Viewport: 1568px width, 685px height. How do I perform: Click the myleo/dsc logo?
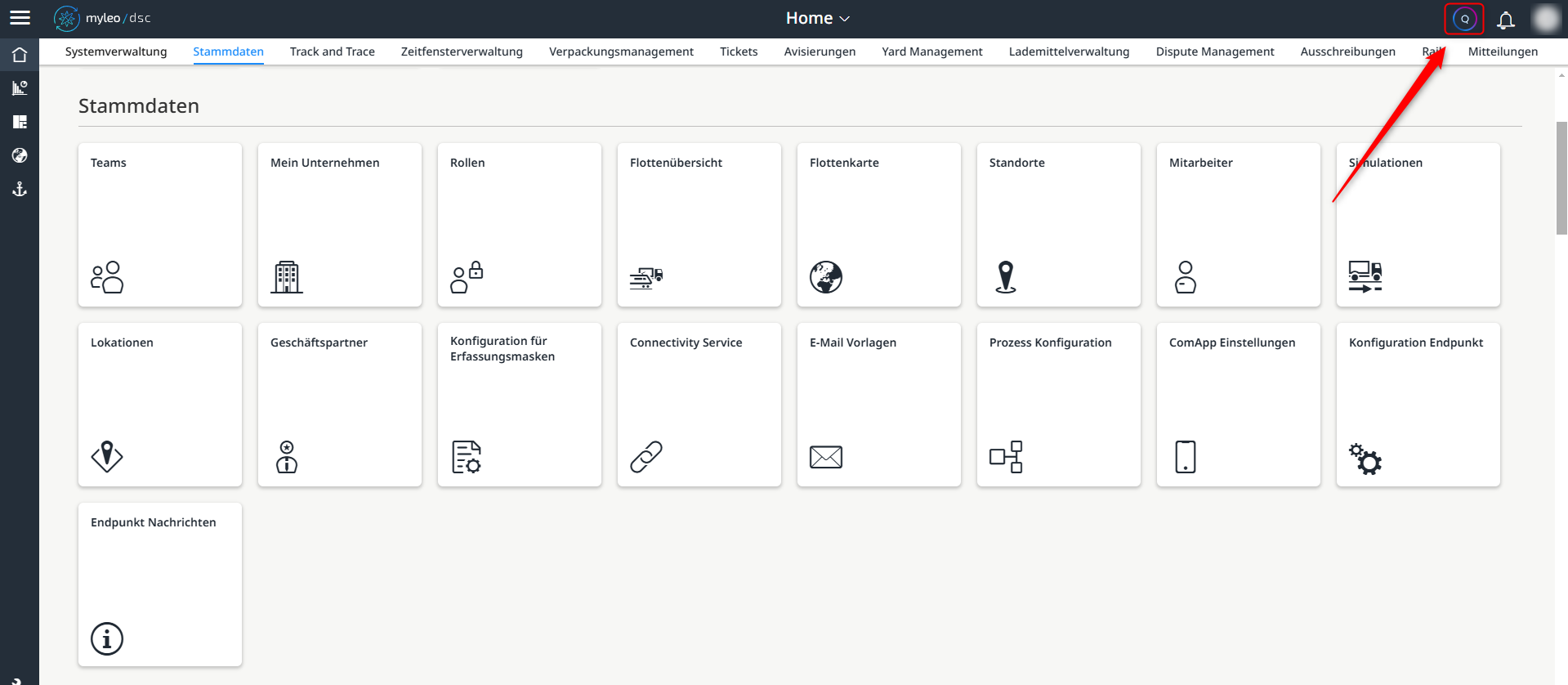point(102,18)
